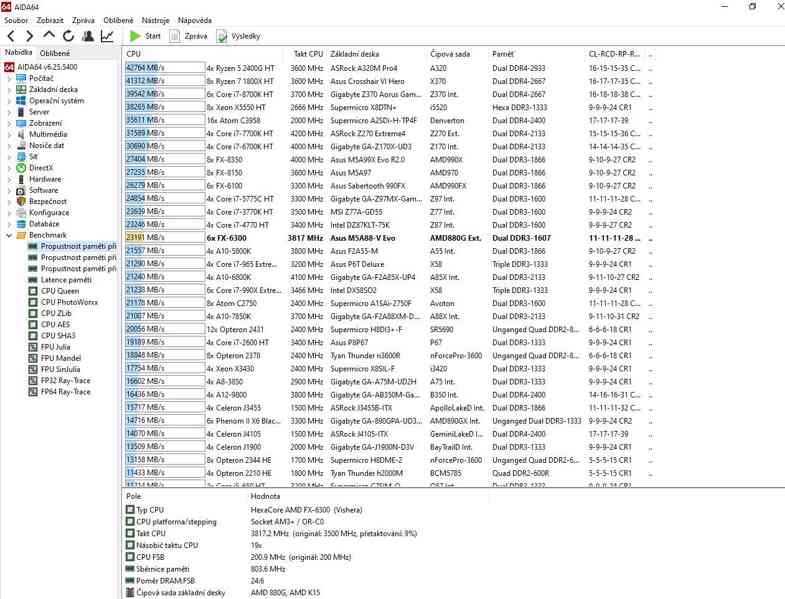Select the 8x Ryzen 7 1800X HT row

(x=388, y=81)
